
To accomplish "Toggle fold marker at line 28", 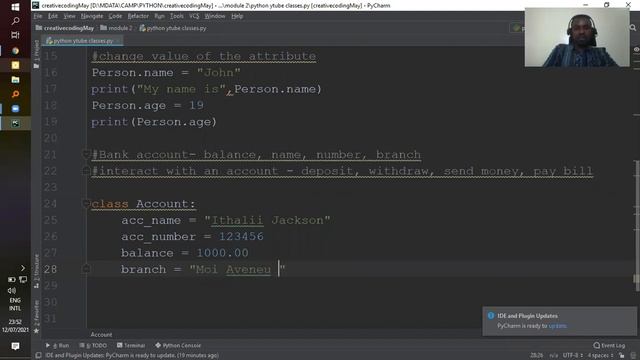I will click(86, 269).
